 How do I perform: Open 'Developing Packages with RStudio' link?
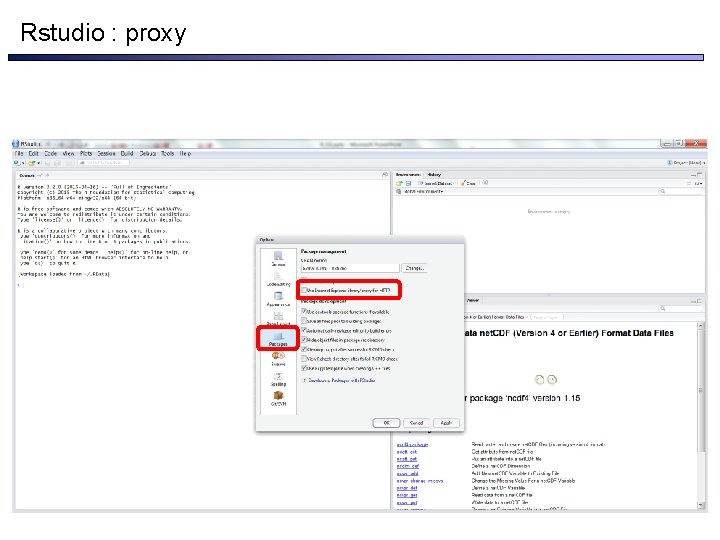342,380
